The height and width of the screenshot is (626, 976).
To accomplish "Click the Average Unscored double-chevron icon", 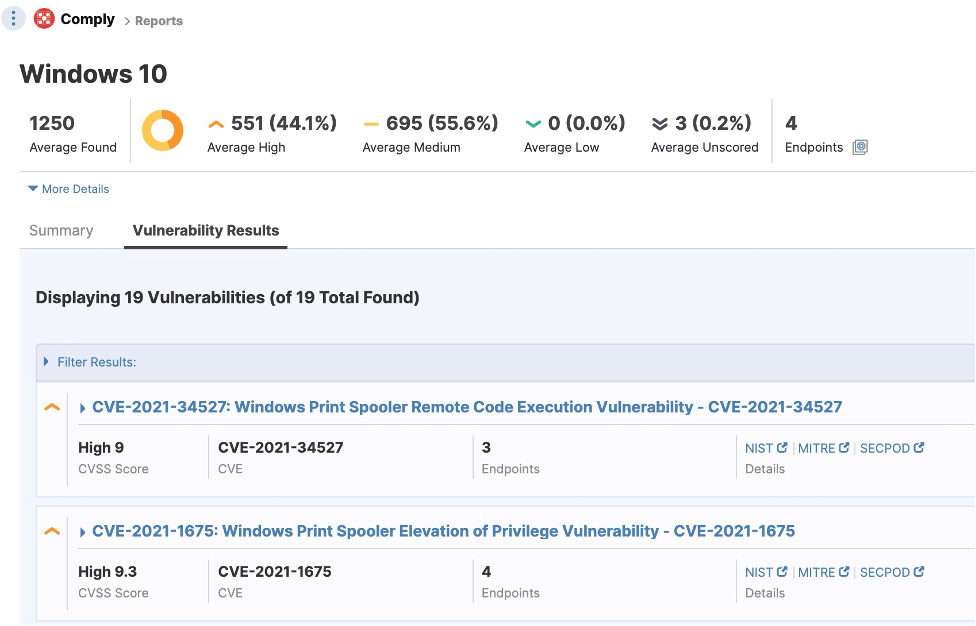I will 660,124.
